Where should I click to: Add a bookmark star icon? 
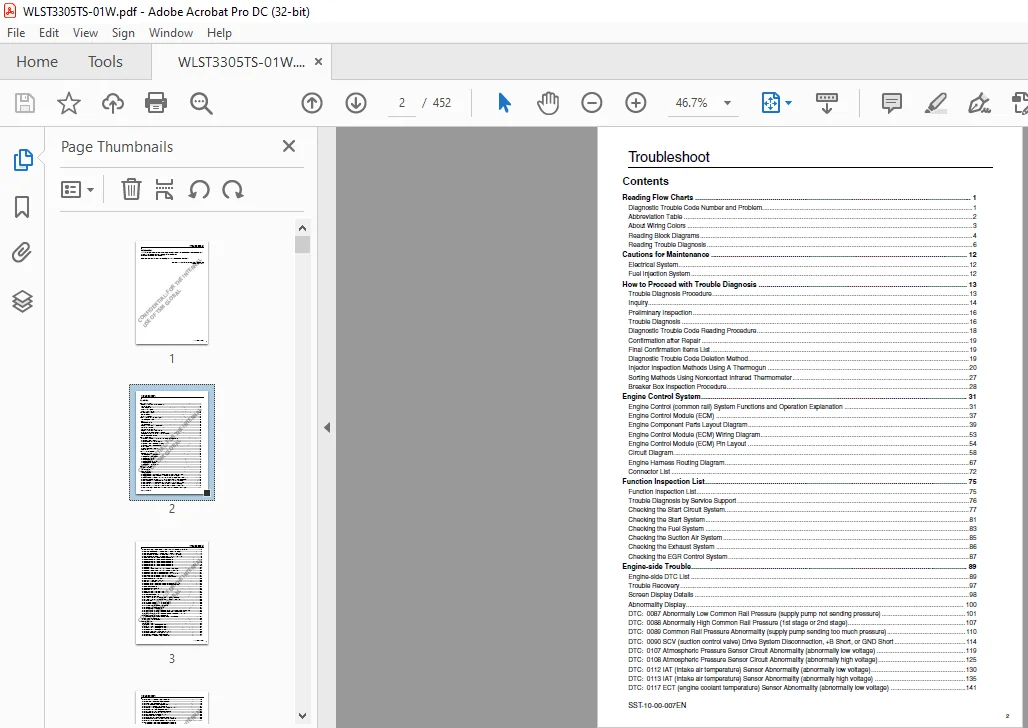(x=69, y=103)
